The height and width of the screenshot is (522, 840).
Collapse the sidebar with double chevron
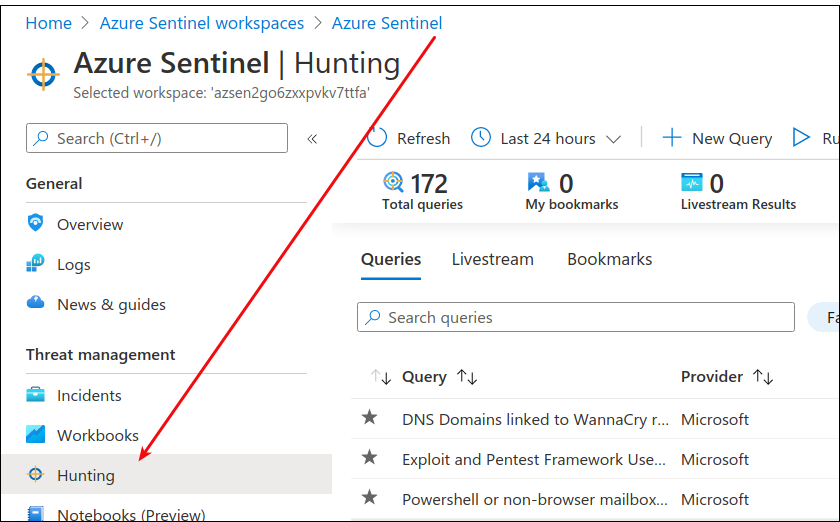pos(312,139)
